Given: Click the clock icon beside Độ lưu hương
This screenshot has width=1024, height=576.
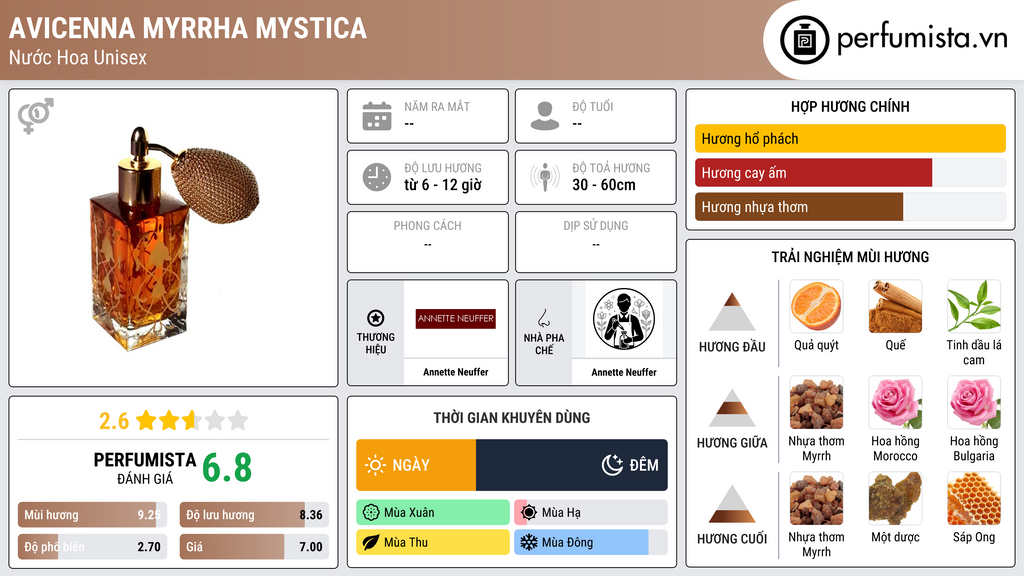Looking at the screenshot, I should (x=377, y=177).
